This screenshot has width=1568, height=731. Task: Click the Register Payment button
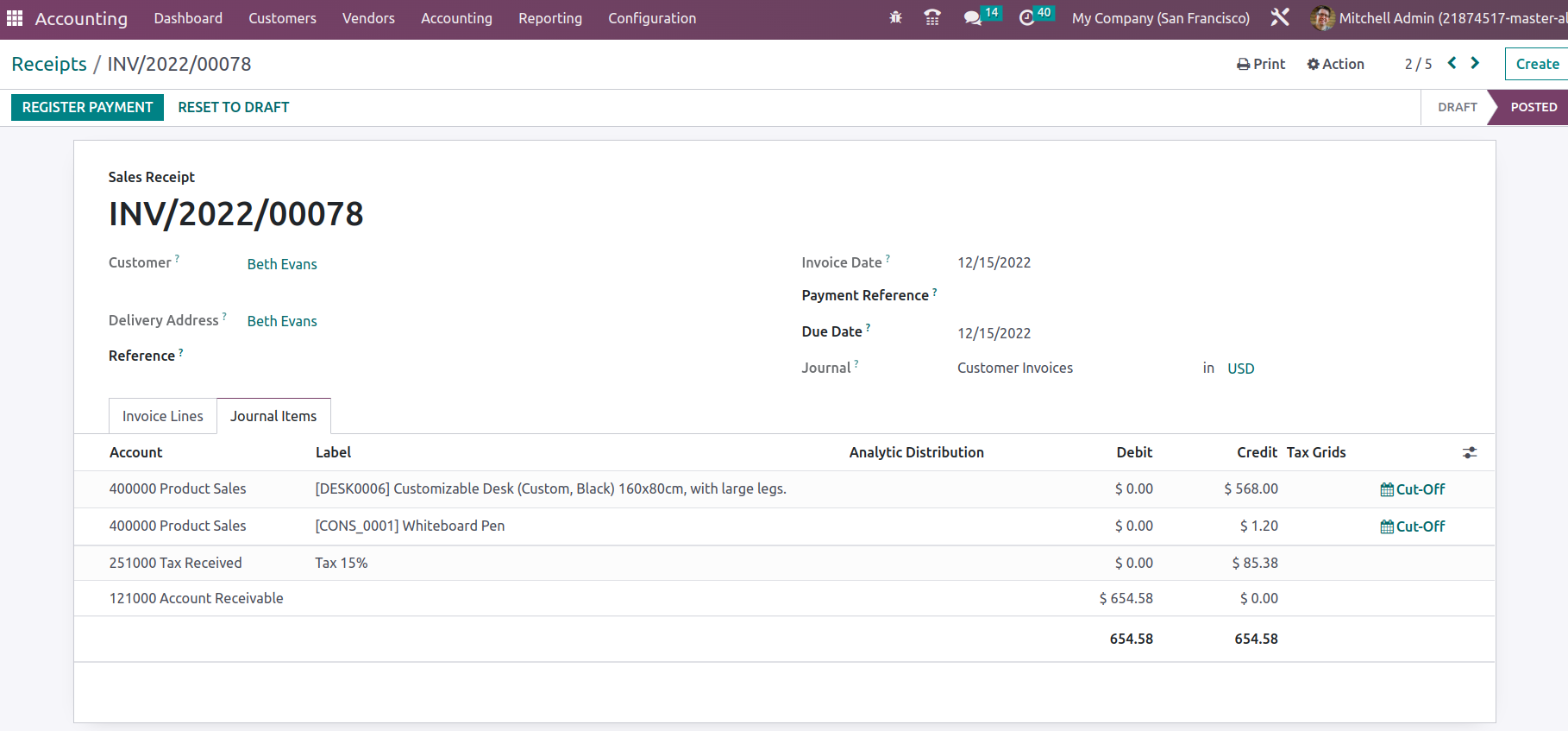(87, 107)
